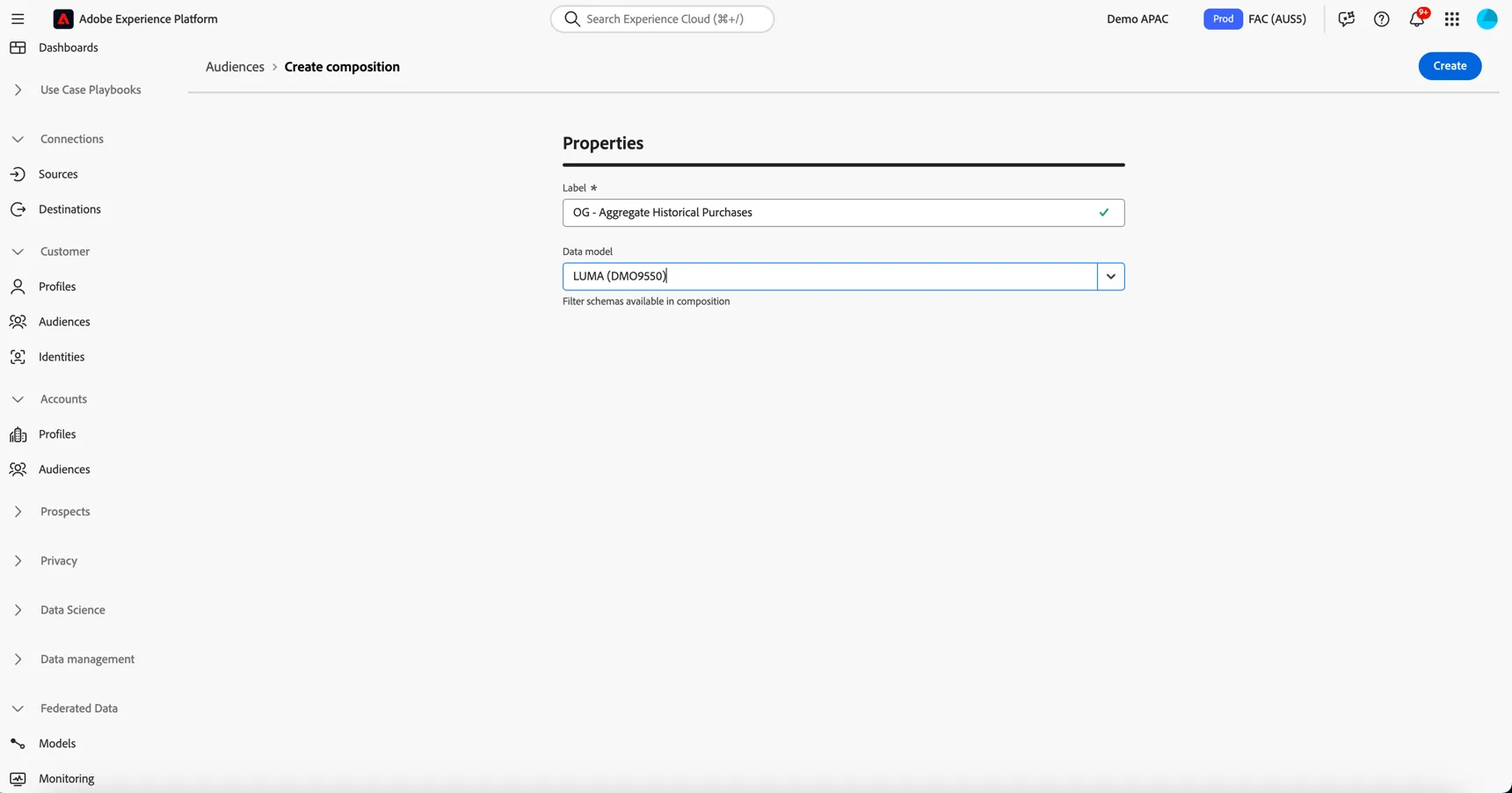Image resolution: width=1512 pixels, height=793 pixels.
Task: Click the Customer Audiences icon
Action: tap(18, 322)
